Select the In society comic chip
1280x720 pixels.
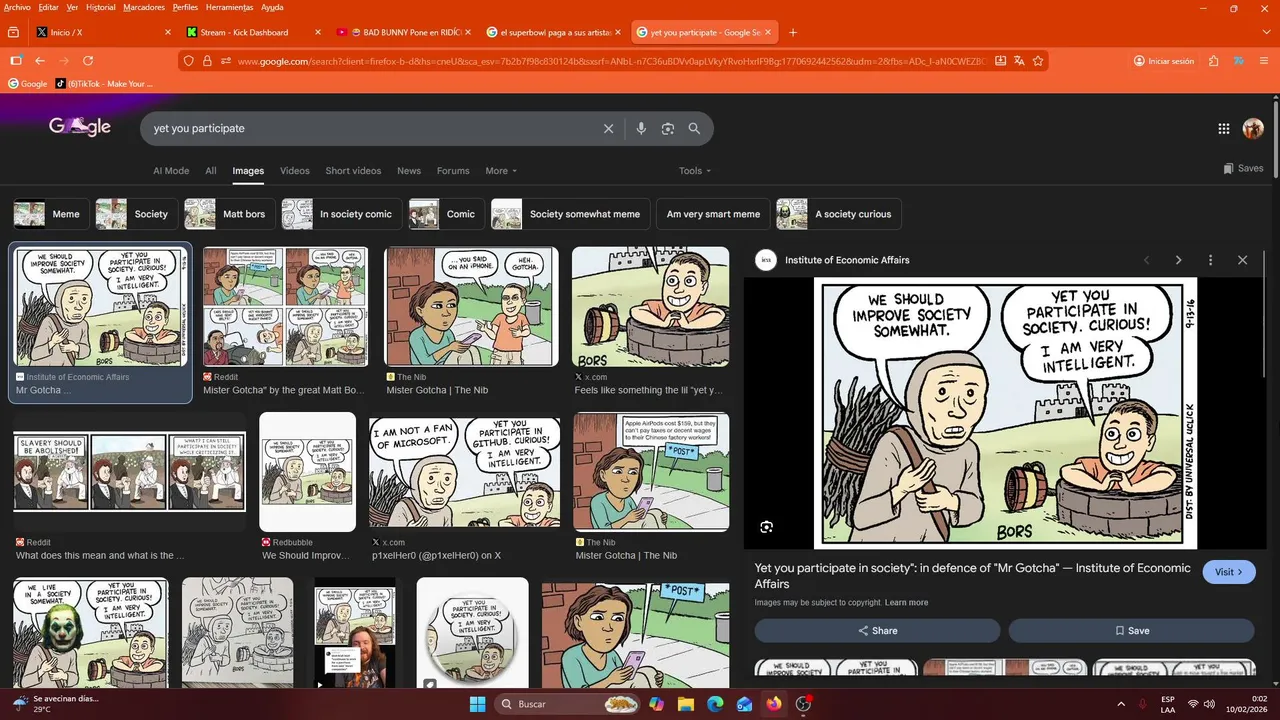pyautogui.click(x=342, y=214)
